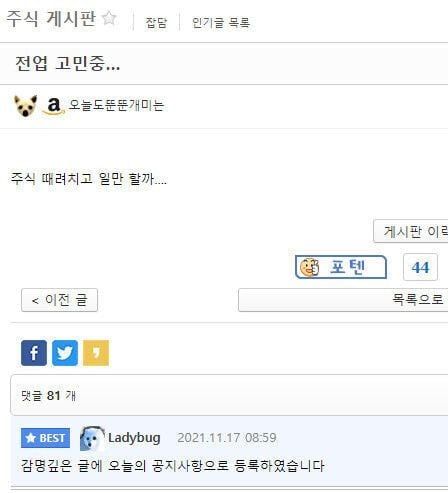Click the favorite star next to 주식 게시판
This screenshot has width=448, height=493.
coord(109,18)
